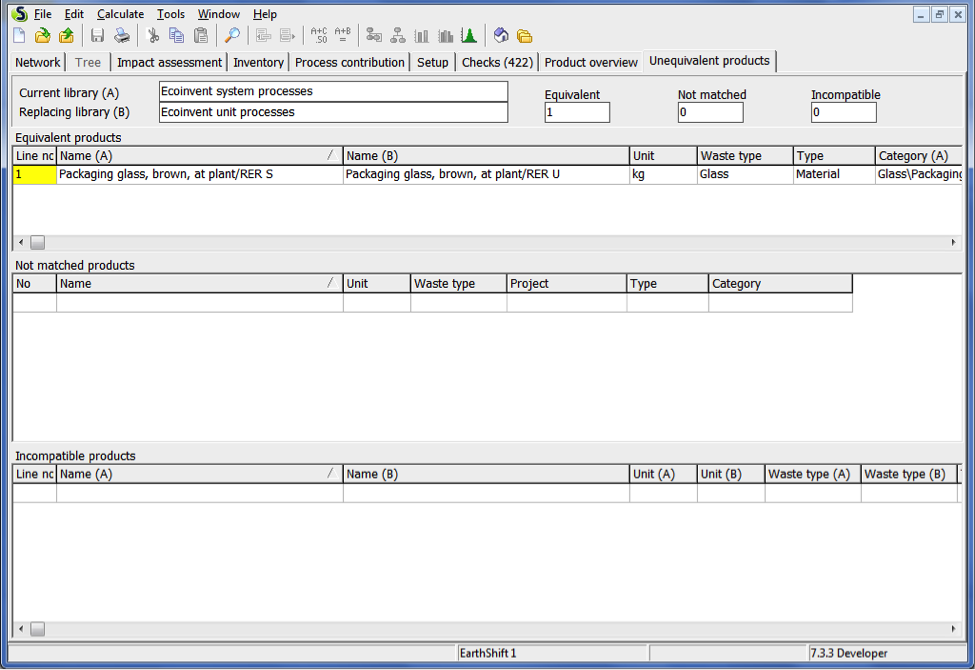Click Equivalent products scrollbar left arrow
The image size is (975, 670).
[x=21, y=242]
